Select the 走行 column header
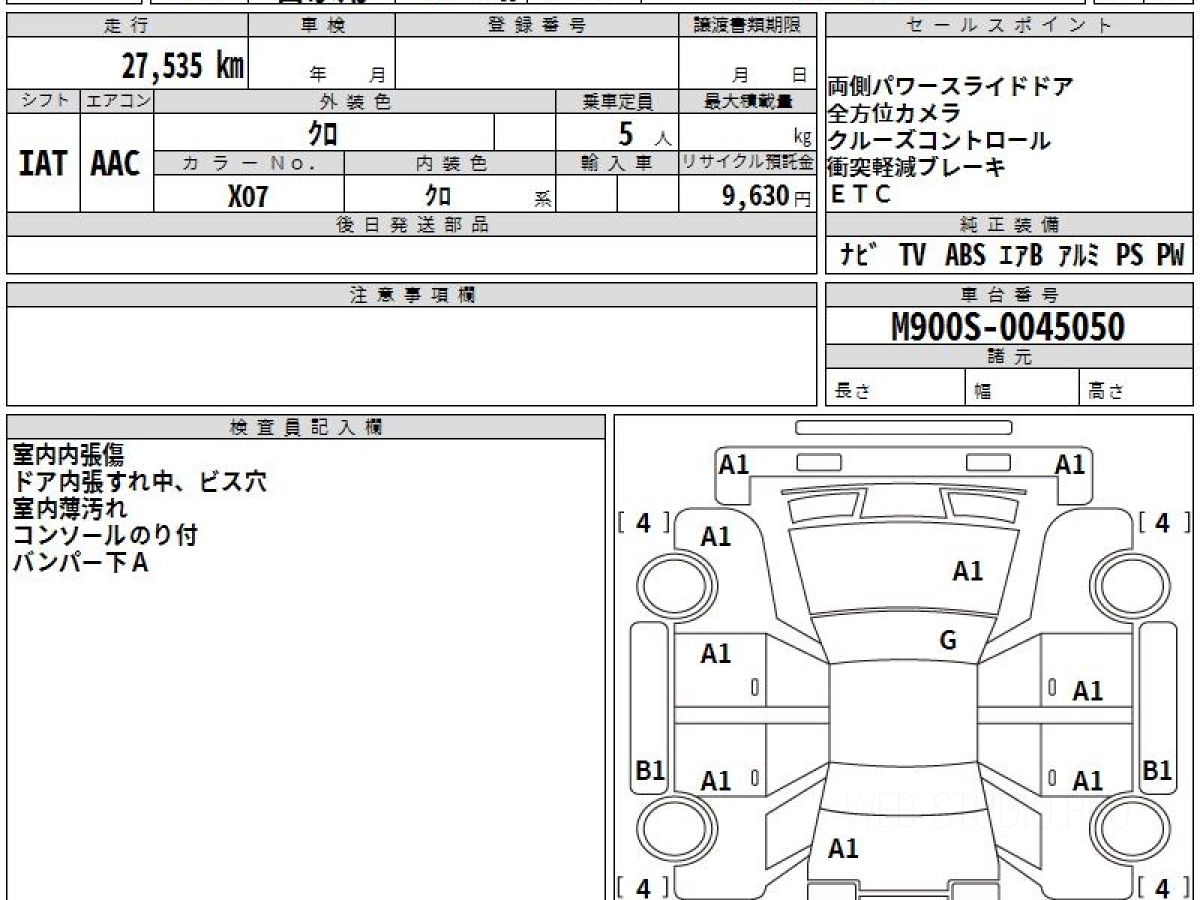Image resolution: width=1200 pixels, height=900 pixels. [x=126, y=26]
